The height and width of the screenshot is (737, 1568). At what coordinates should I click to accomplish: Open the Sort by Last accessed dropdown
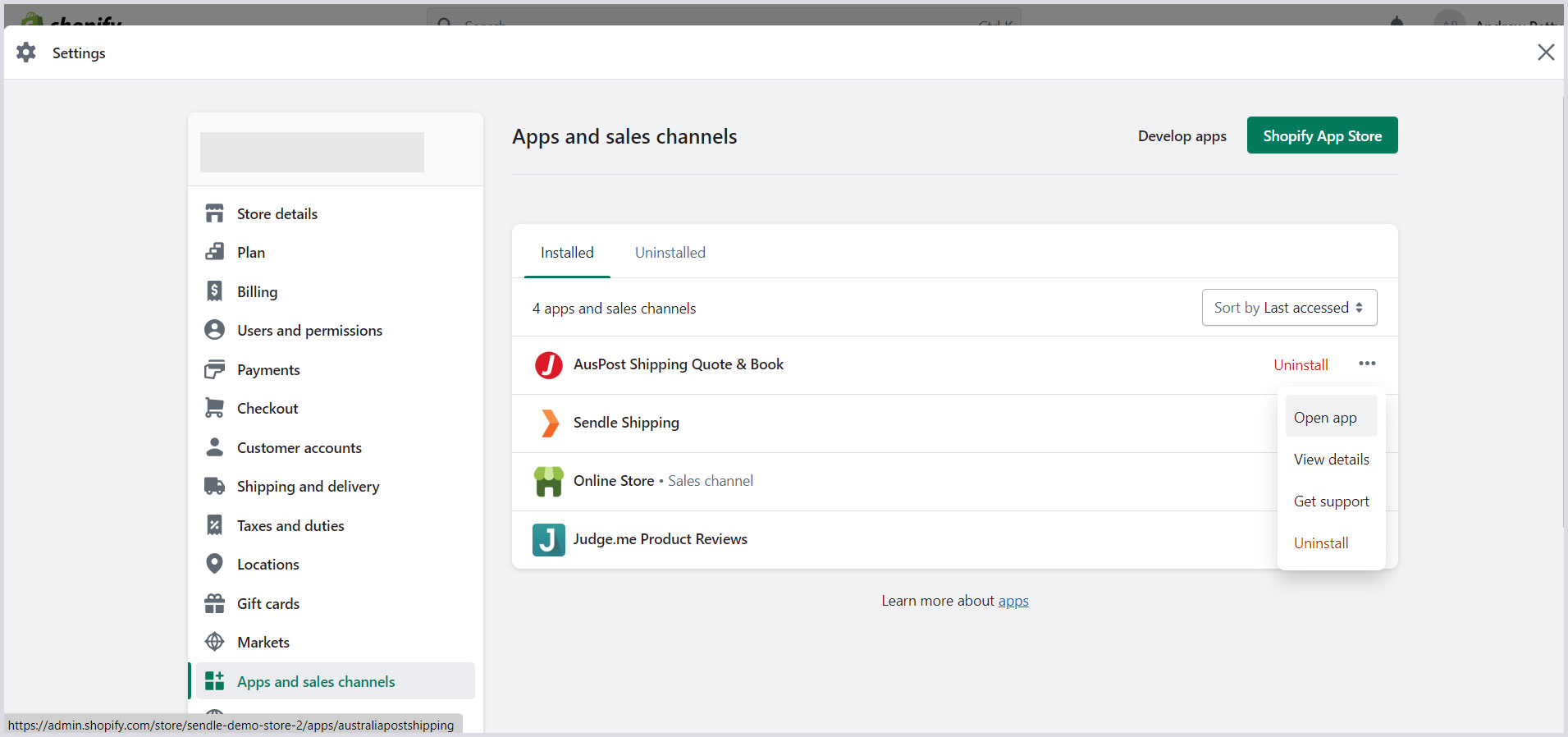click(1288, 308)
